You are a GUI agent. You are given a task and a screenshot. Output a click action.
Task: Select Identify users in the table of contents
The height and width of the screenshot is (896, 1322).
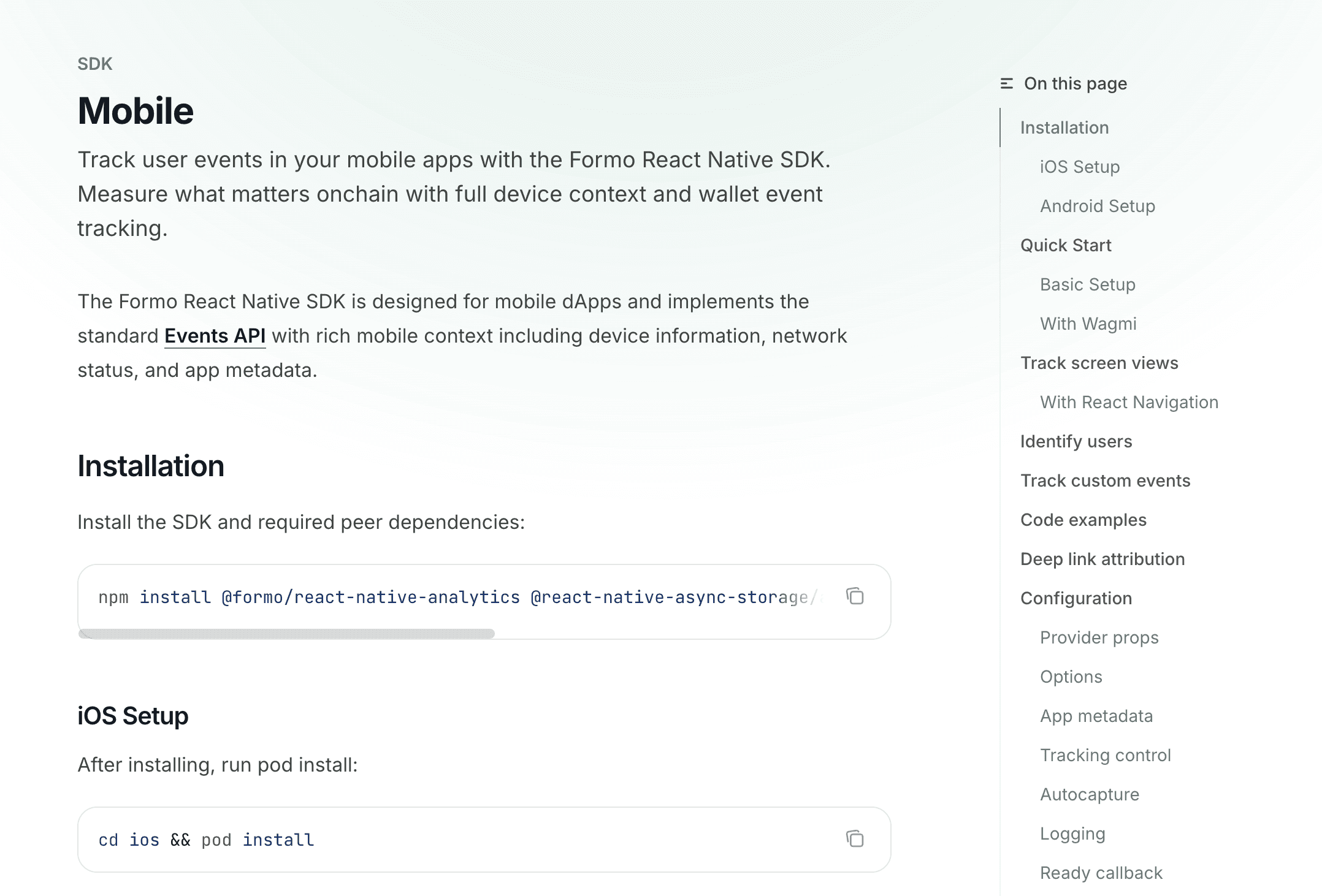1077,441
